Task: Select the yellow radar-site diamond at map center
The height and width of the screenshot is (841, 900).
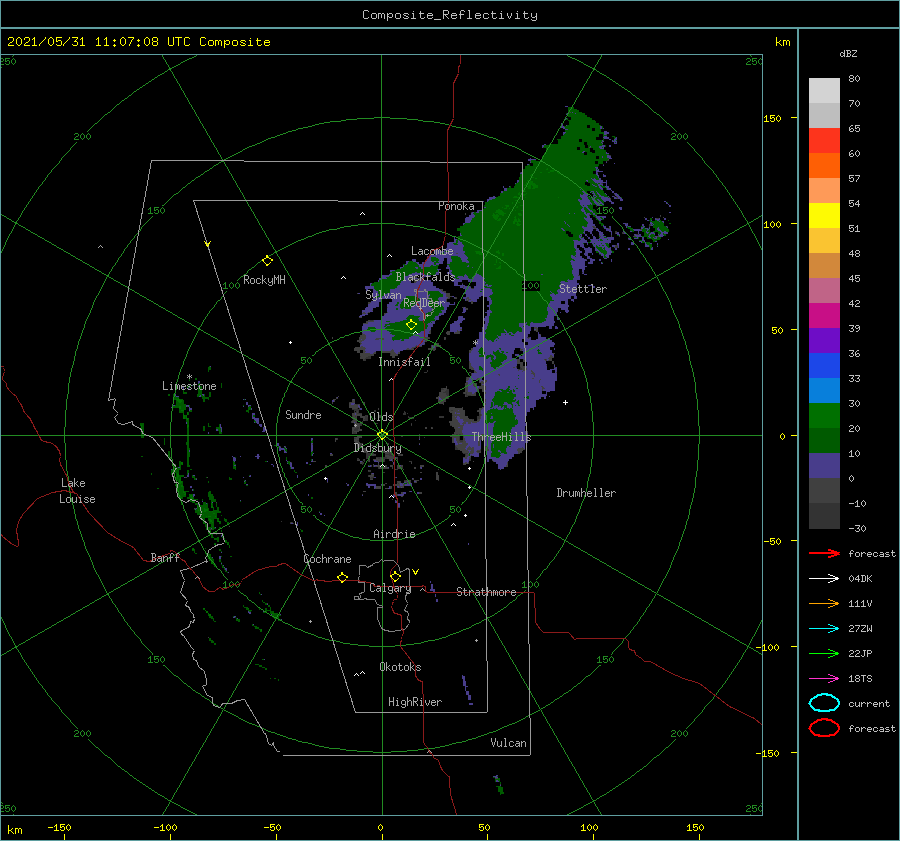Action: tap(382, 435)
